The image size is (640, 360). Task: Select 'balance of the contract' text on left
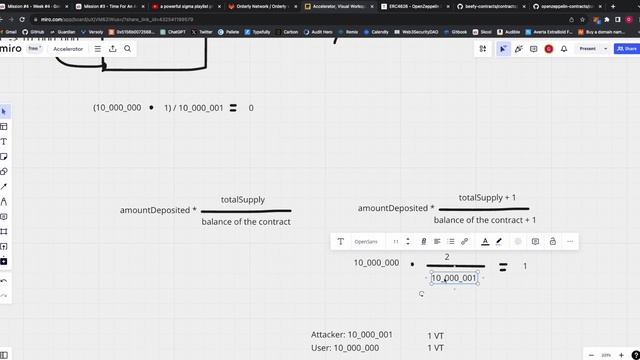tap(246, 222)
